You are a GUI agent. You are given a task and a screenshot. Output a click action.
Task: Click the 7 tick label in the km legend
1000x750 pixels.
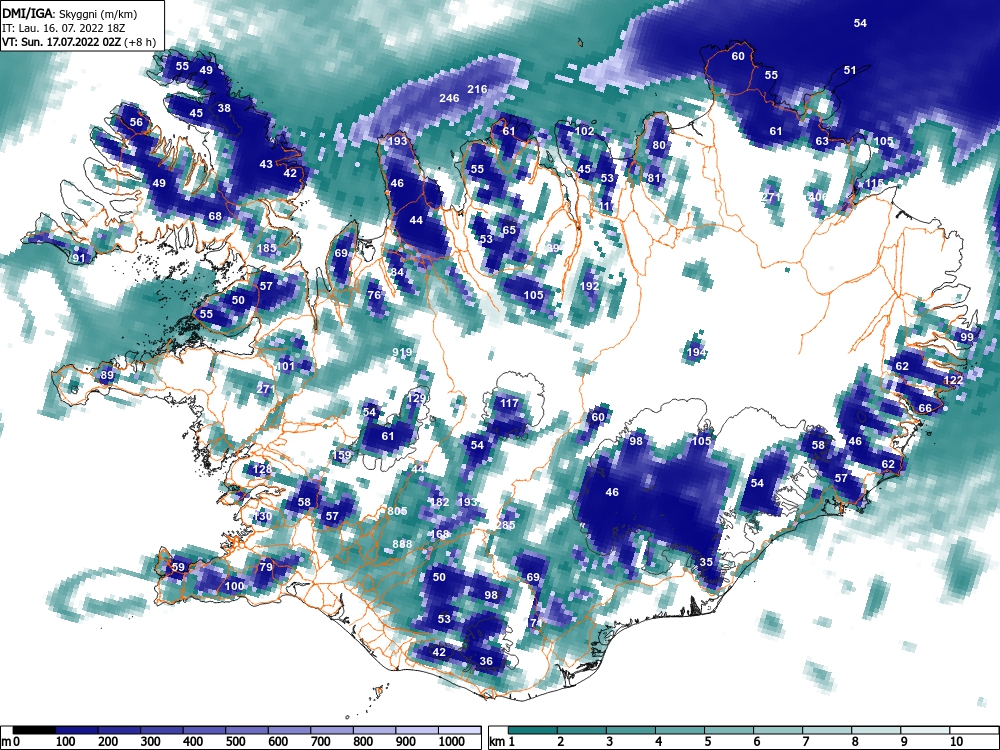click(x=805, y=742)
